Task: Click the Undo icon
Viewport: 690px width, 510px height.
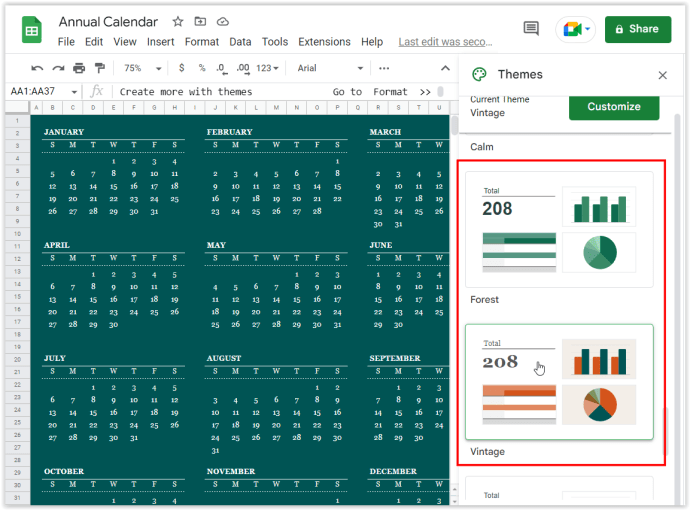Action: 37,68
